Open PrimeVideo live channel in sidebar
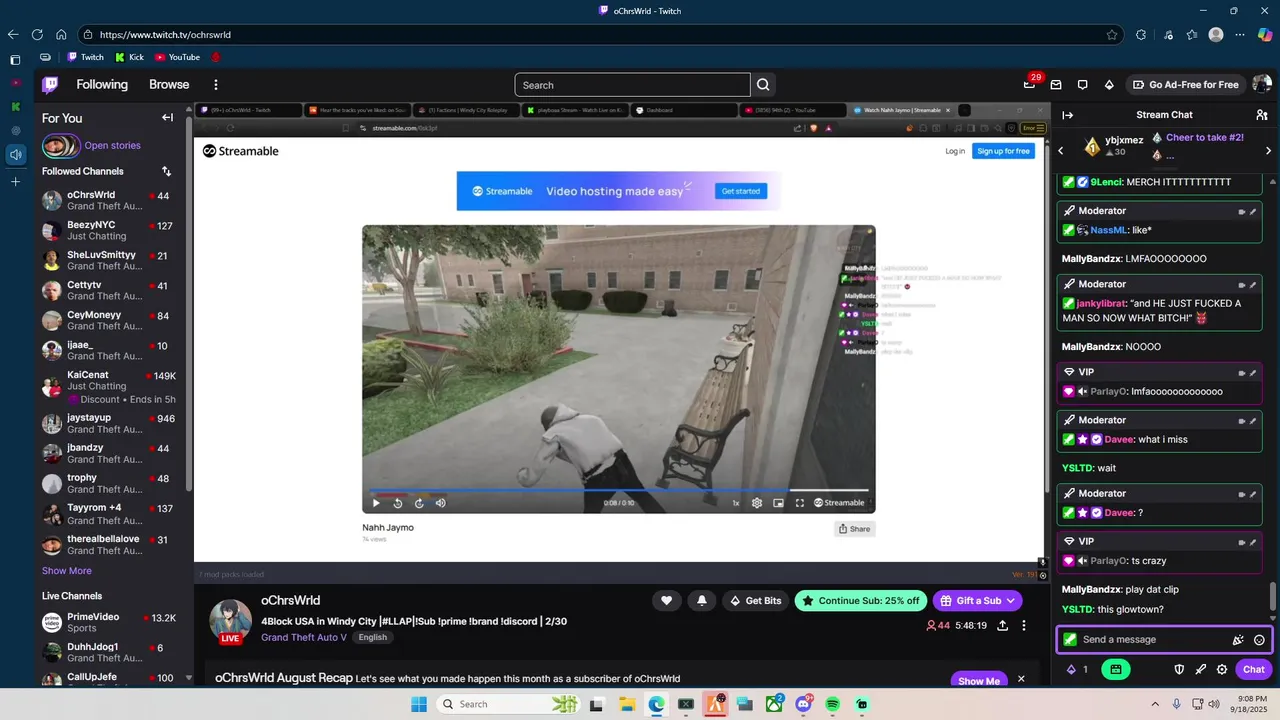This screenshot has height=720, width=1280. pyautogui.click(x=110, y=623)
